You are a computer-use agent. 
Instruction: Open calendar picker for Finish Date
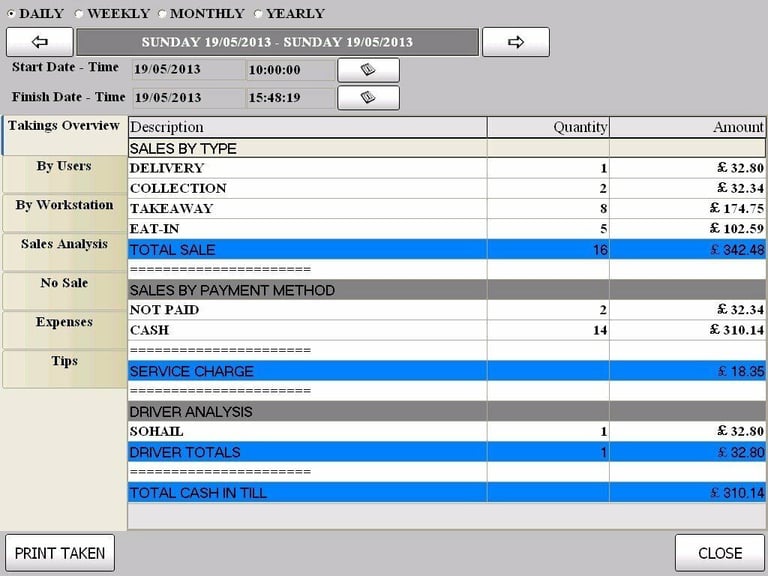pos(368,98)
